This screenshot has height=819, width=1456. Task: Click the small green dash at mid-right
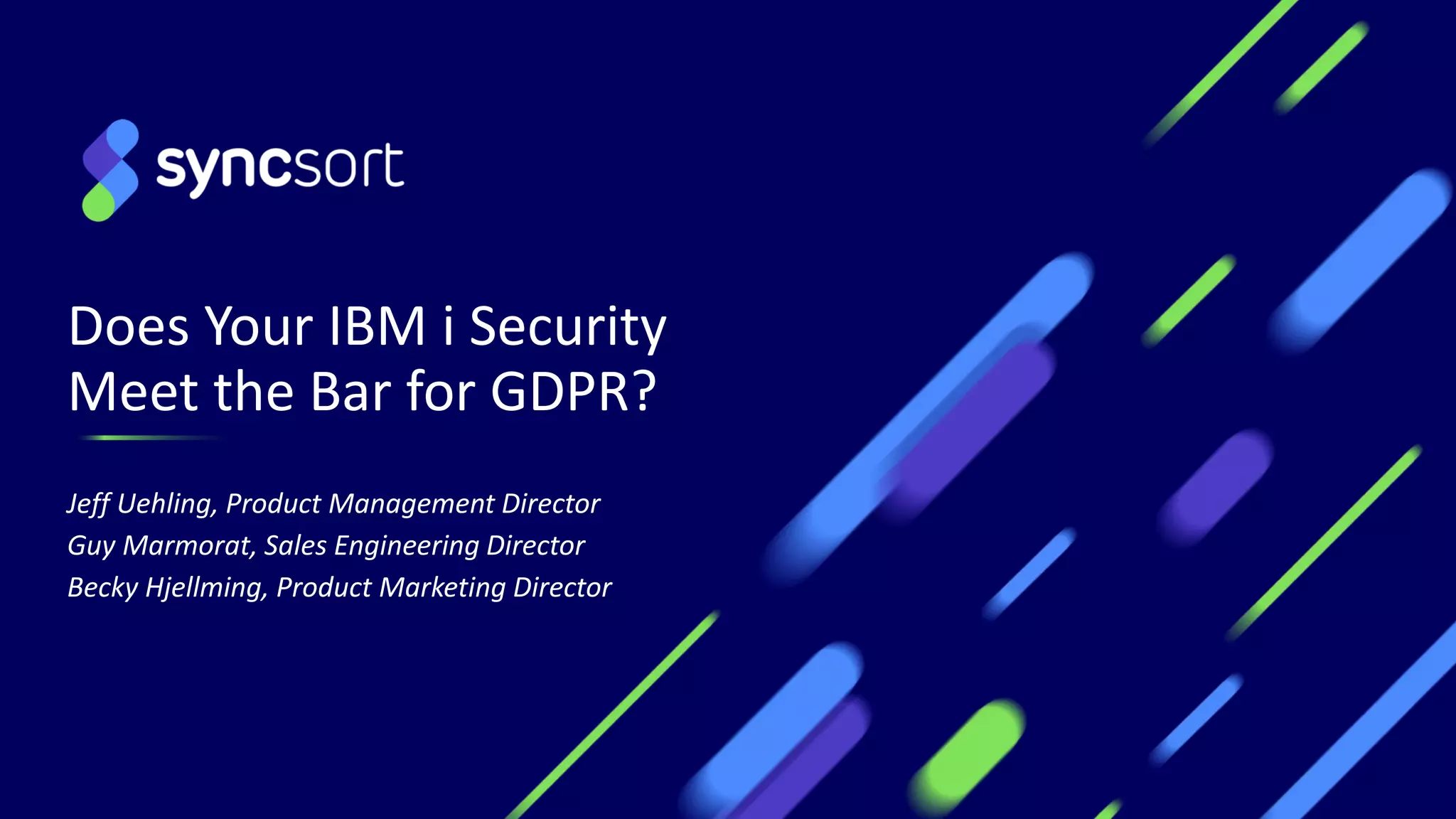[1189, 299]
